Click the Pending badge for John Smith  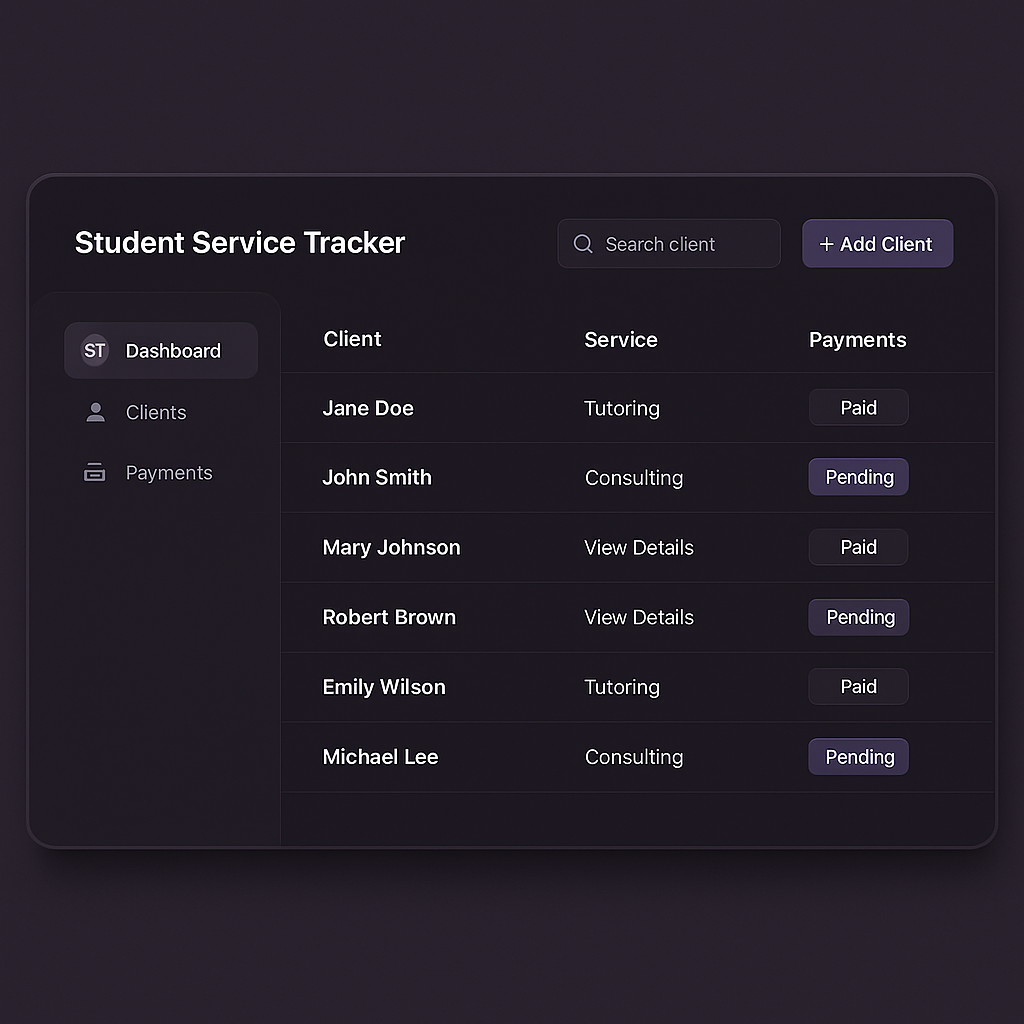[858, 477]
